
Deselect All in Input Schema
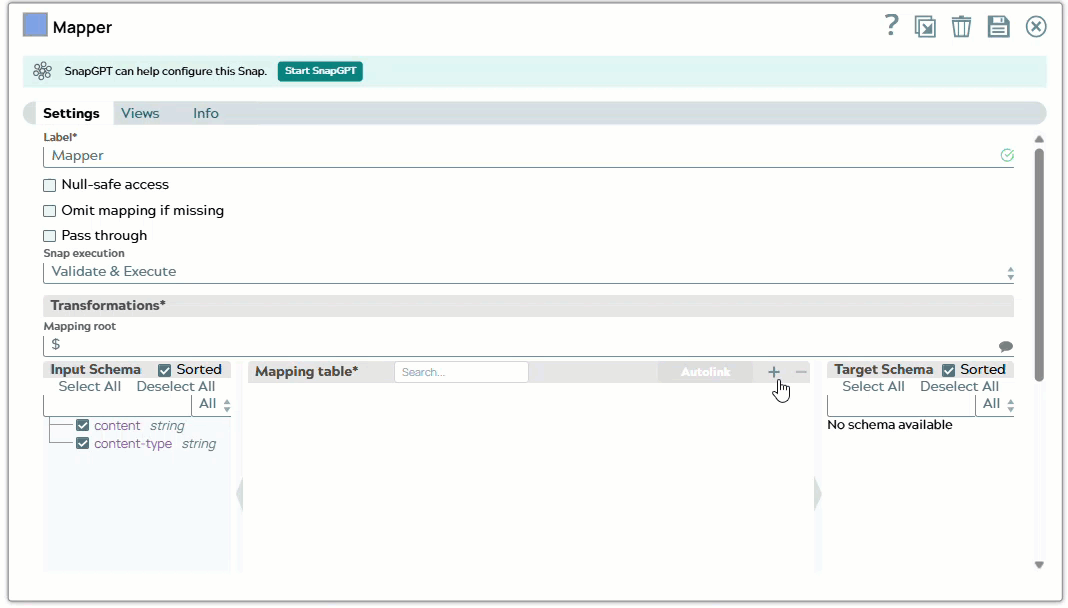pyautogui.click(x=176, y=387)
